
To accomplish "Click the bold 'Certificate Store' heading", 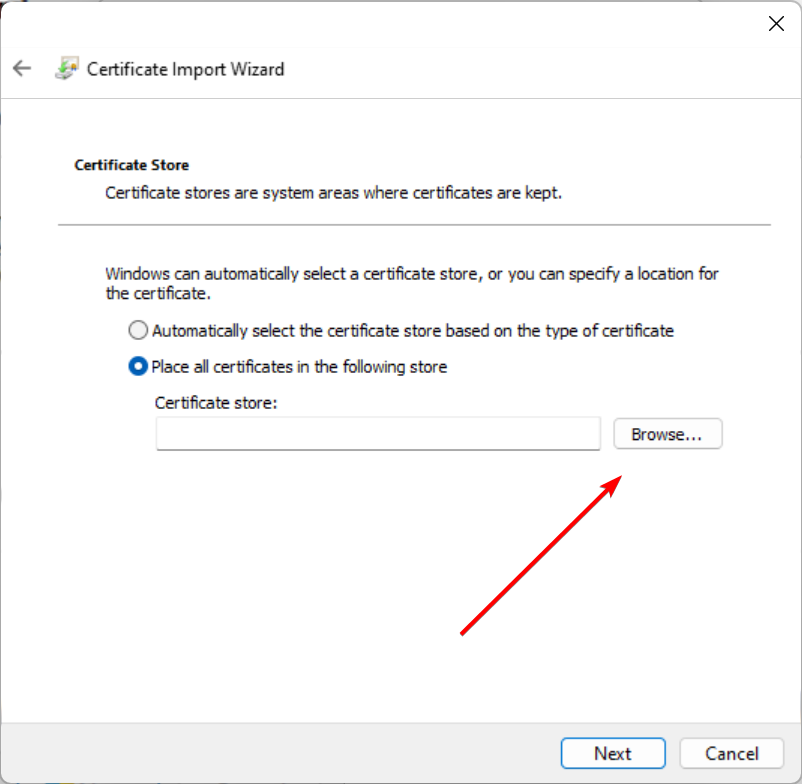I will pos(131,165).
